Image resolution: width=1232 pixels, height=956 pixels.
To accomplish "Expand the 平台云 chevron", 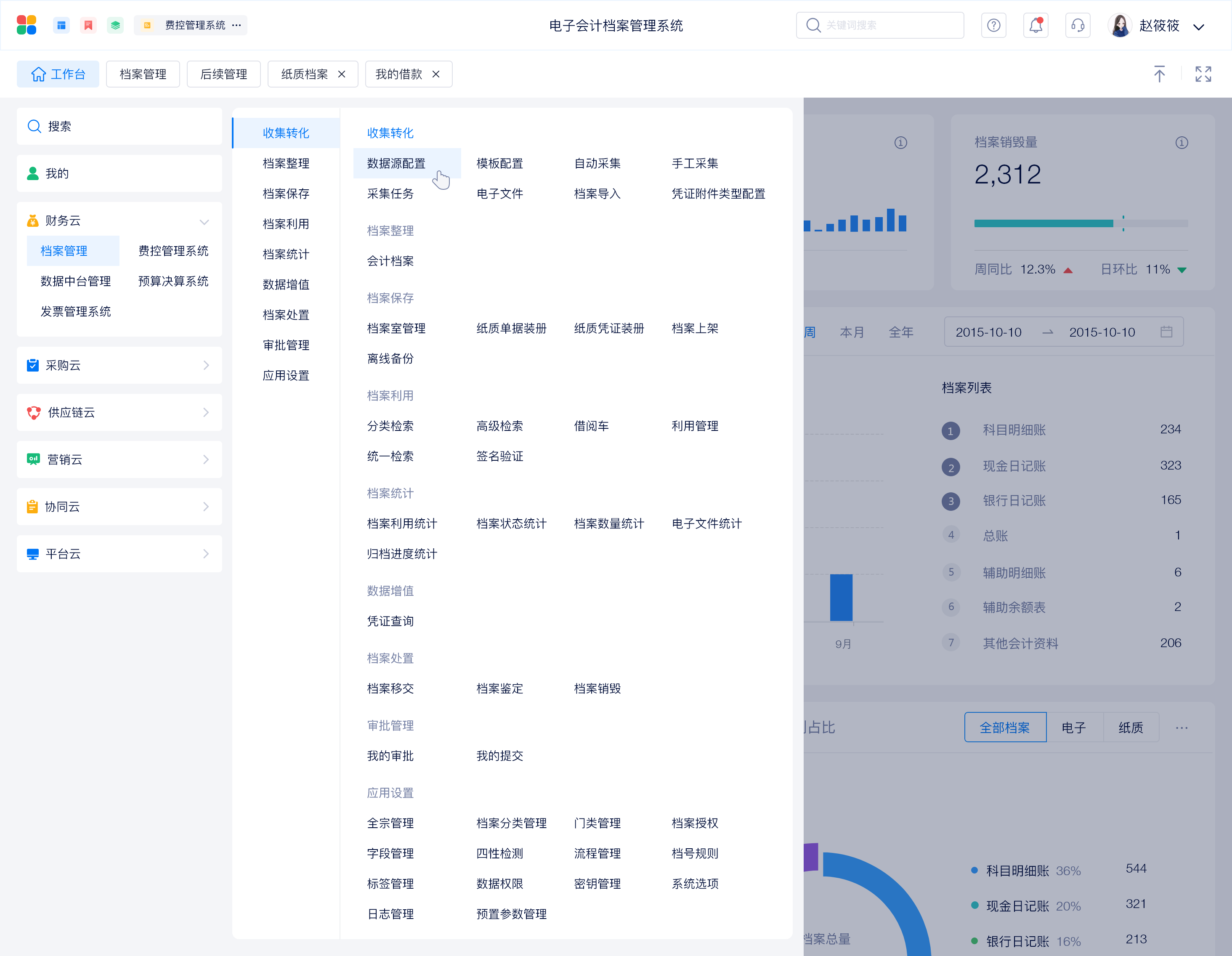I will (x=206, y=554).
